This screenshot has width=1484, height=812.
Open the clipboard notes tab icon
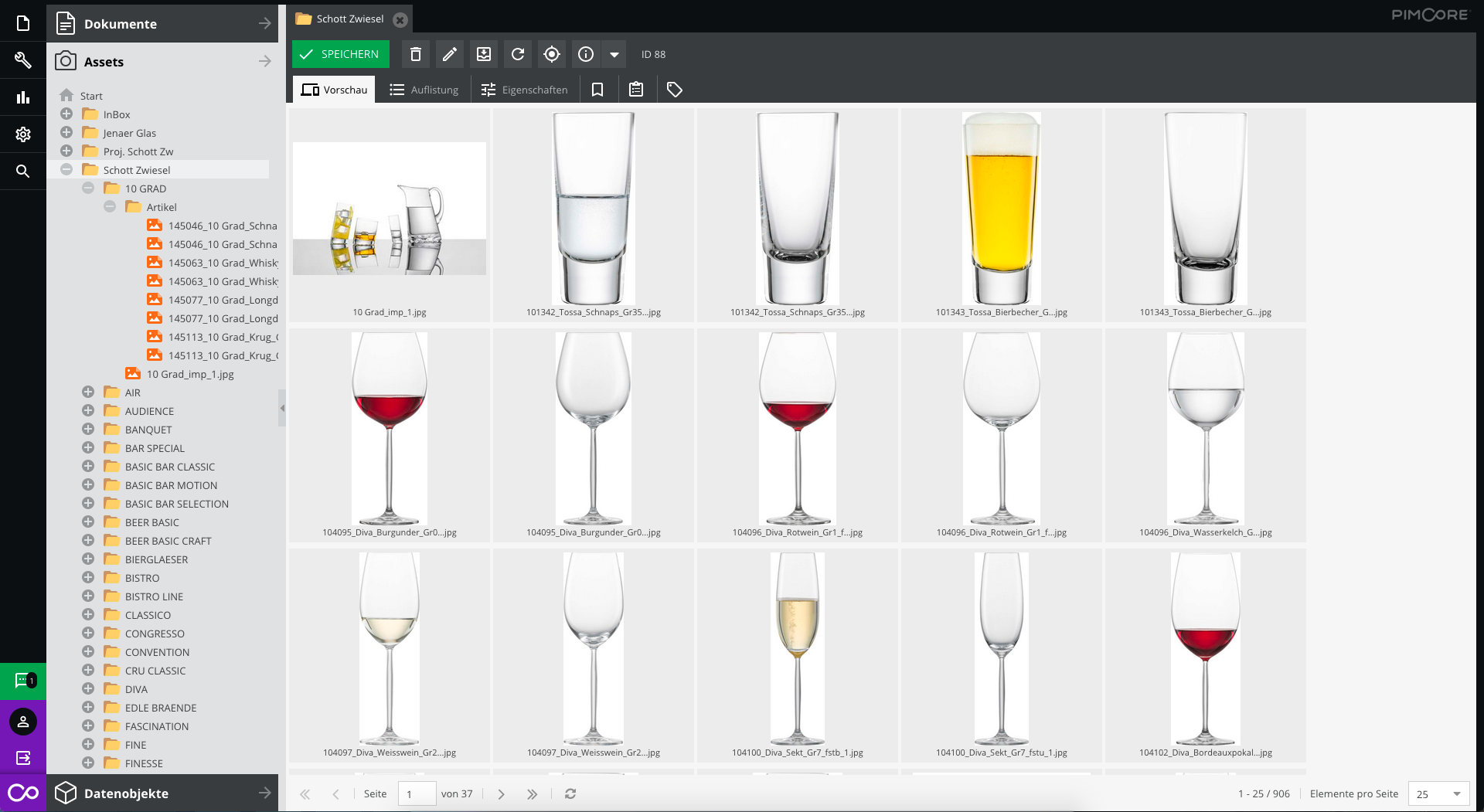[636, 90]
